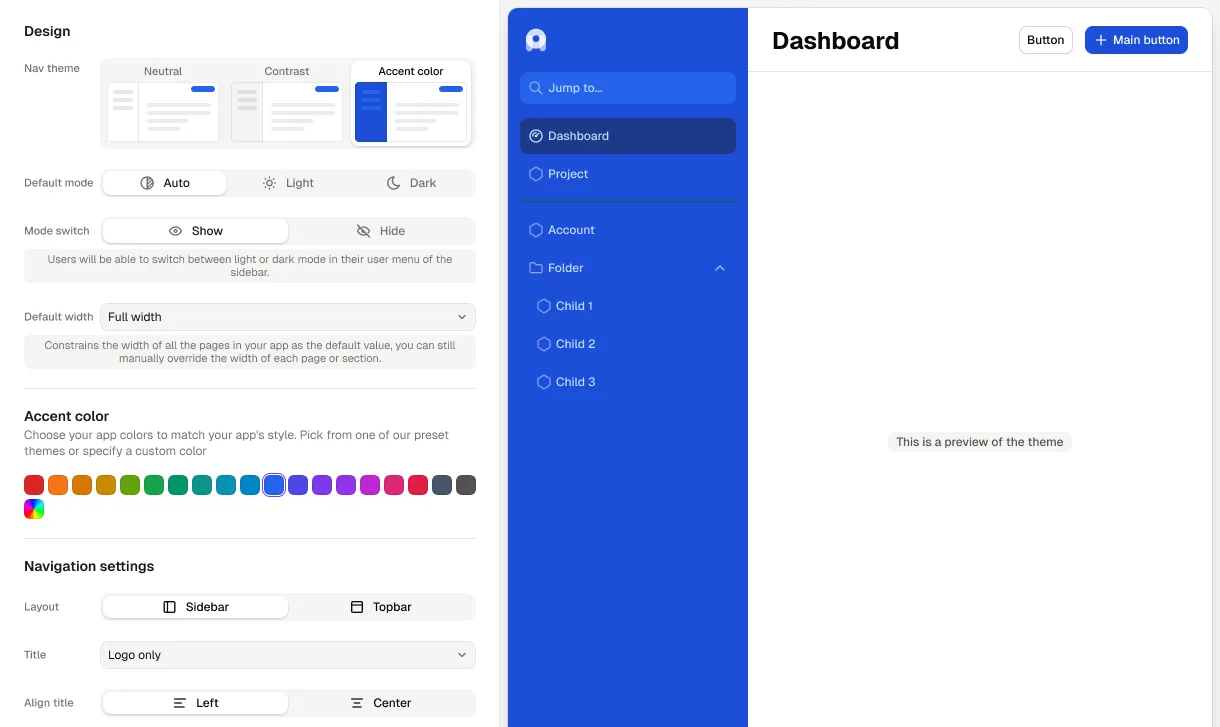Open Project in the preview sidebar
Image resolution: width=1220 pixels, height=727 pixels.
628,174
